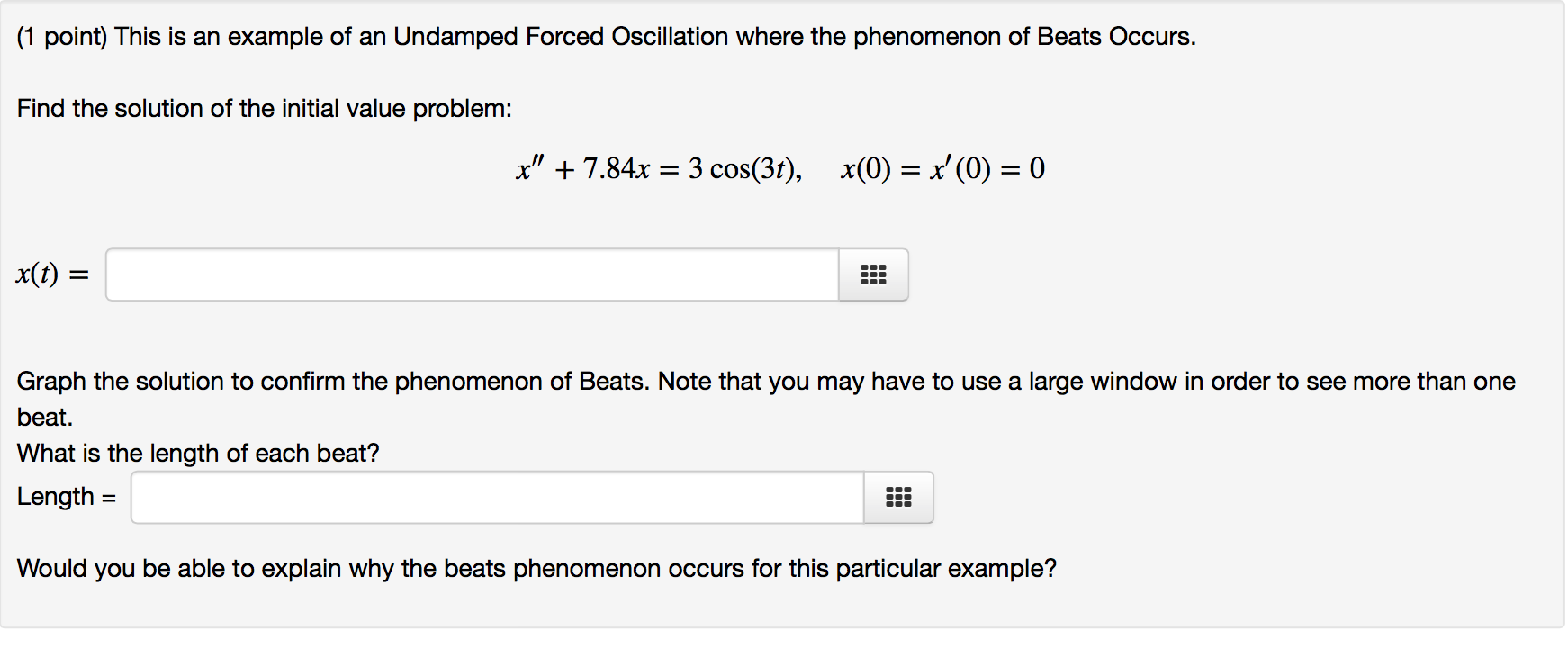Screen dimensions: 1568x657
Task: Open equation editor for Length answer
Action: 898,497
